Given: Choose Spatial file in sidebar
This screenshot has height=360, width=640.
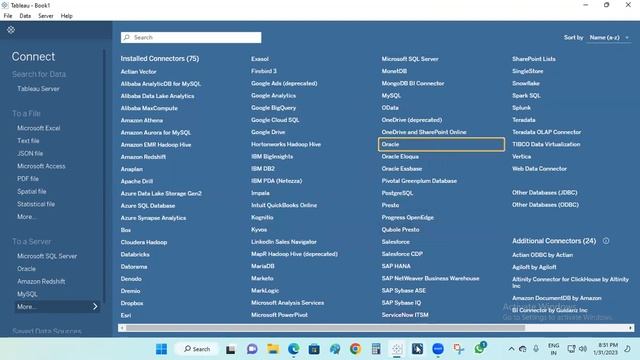Looking at the screenshot, I should pos(31,191).
